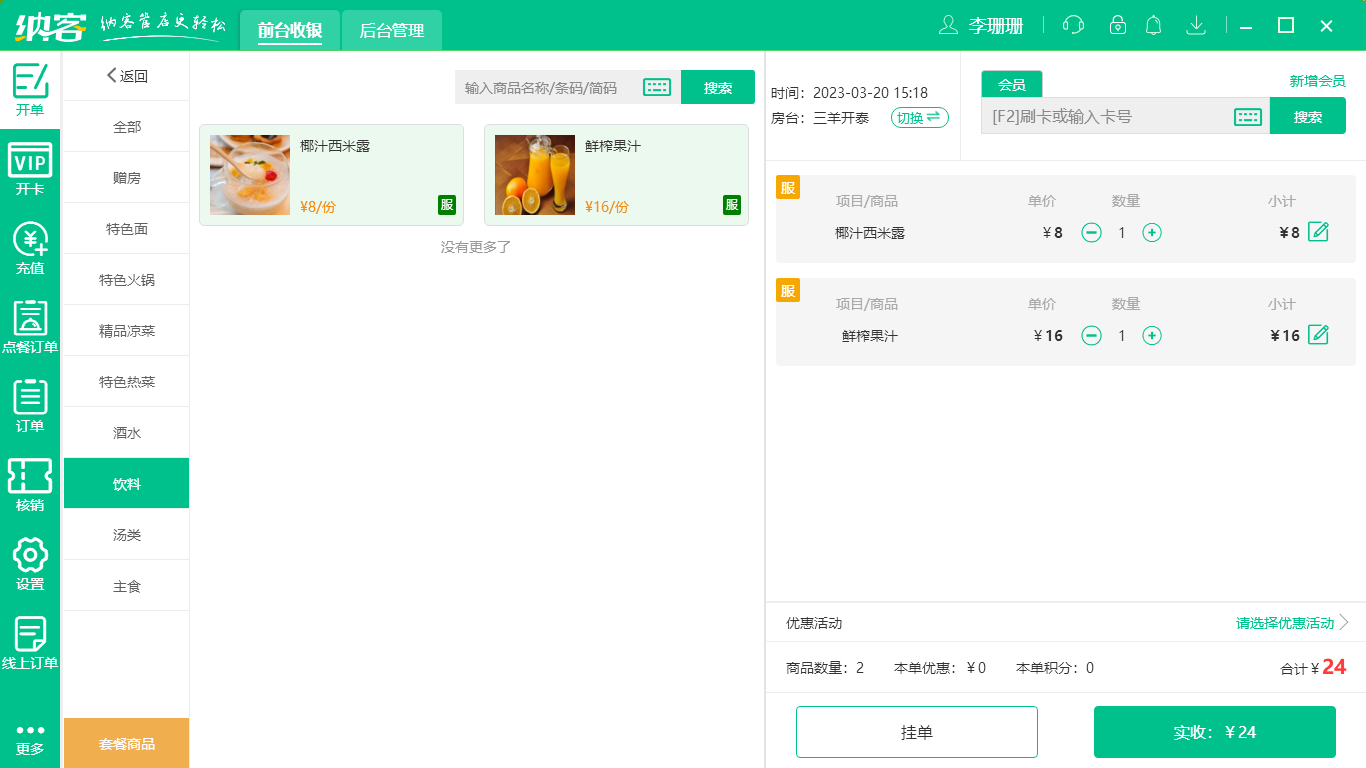The width and height of the screenshot is (1366, 768).
Task: Expand the 请选择优惠活动 promotion selector
Action: point(1283,623)
